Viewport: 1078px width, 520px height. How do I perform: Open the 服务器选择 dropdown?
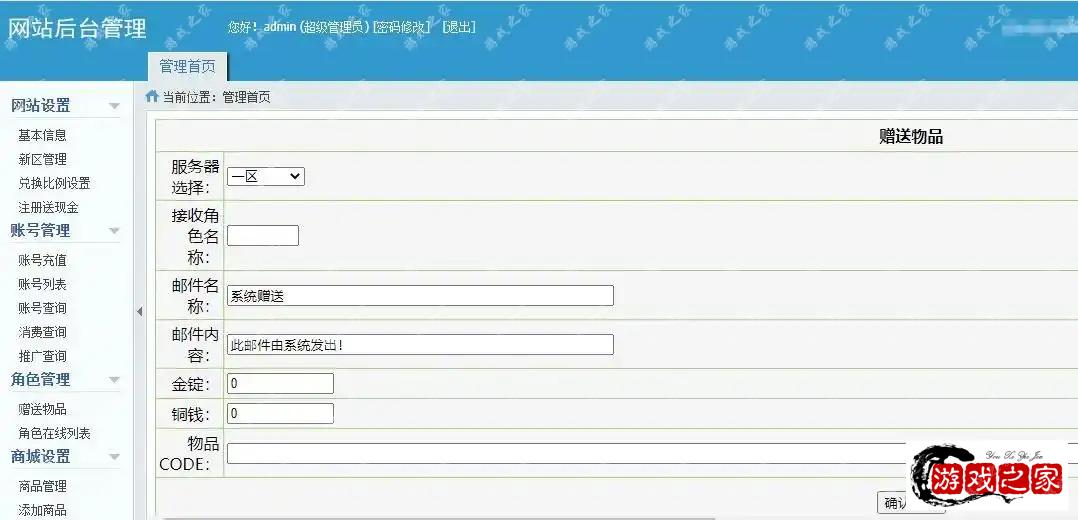265,176
